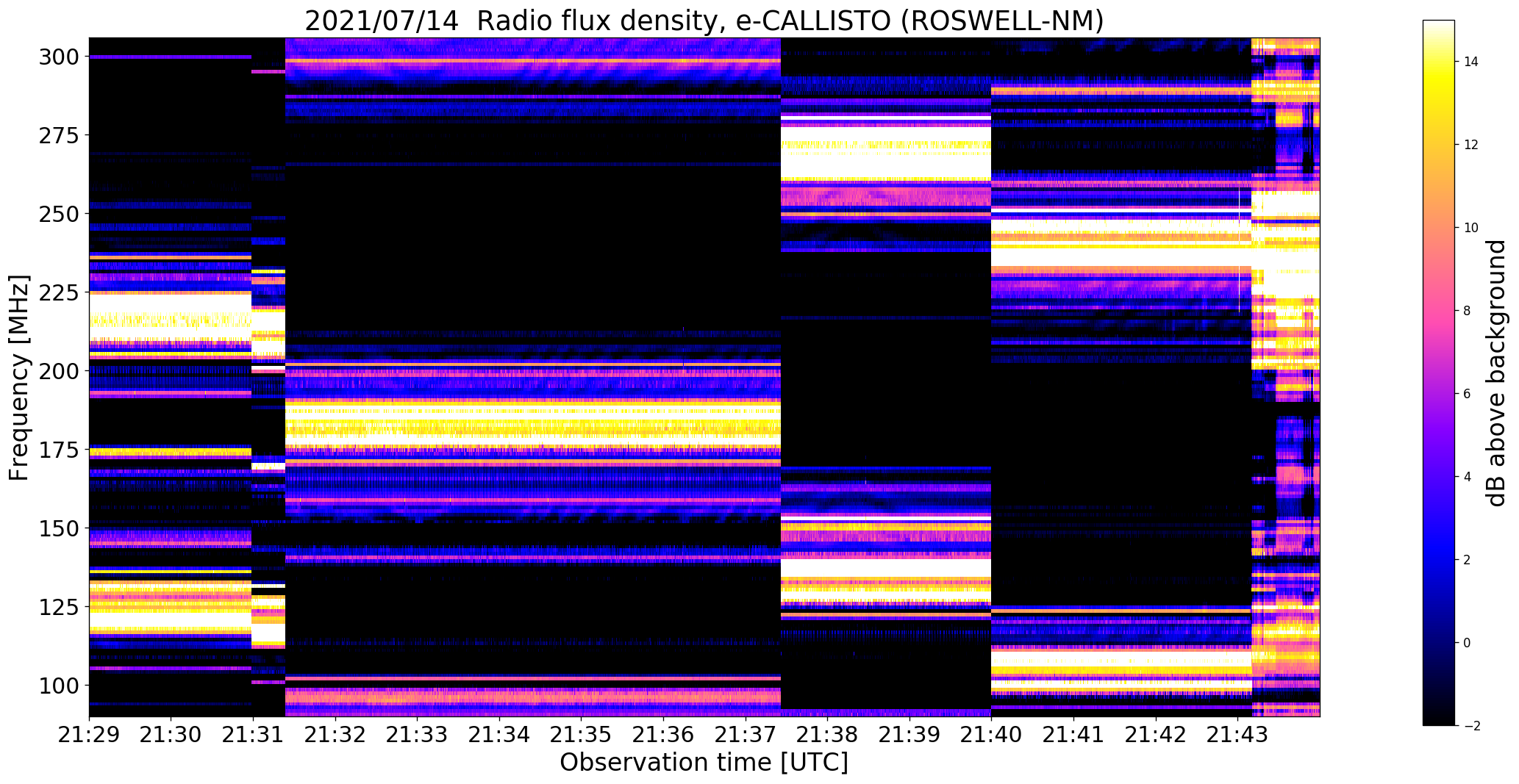The height and width of the screenshot is (784, 1519).
Task: Click the colorbar tick label 6
Action: point(1468,394)
